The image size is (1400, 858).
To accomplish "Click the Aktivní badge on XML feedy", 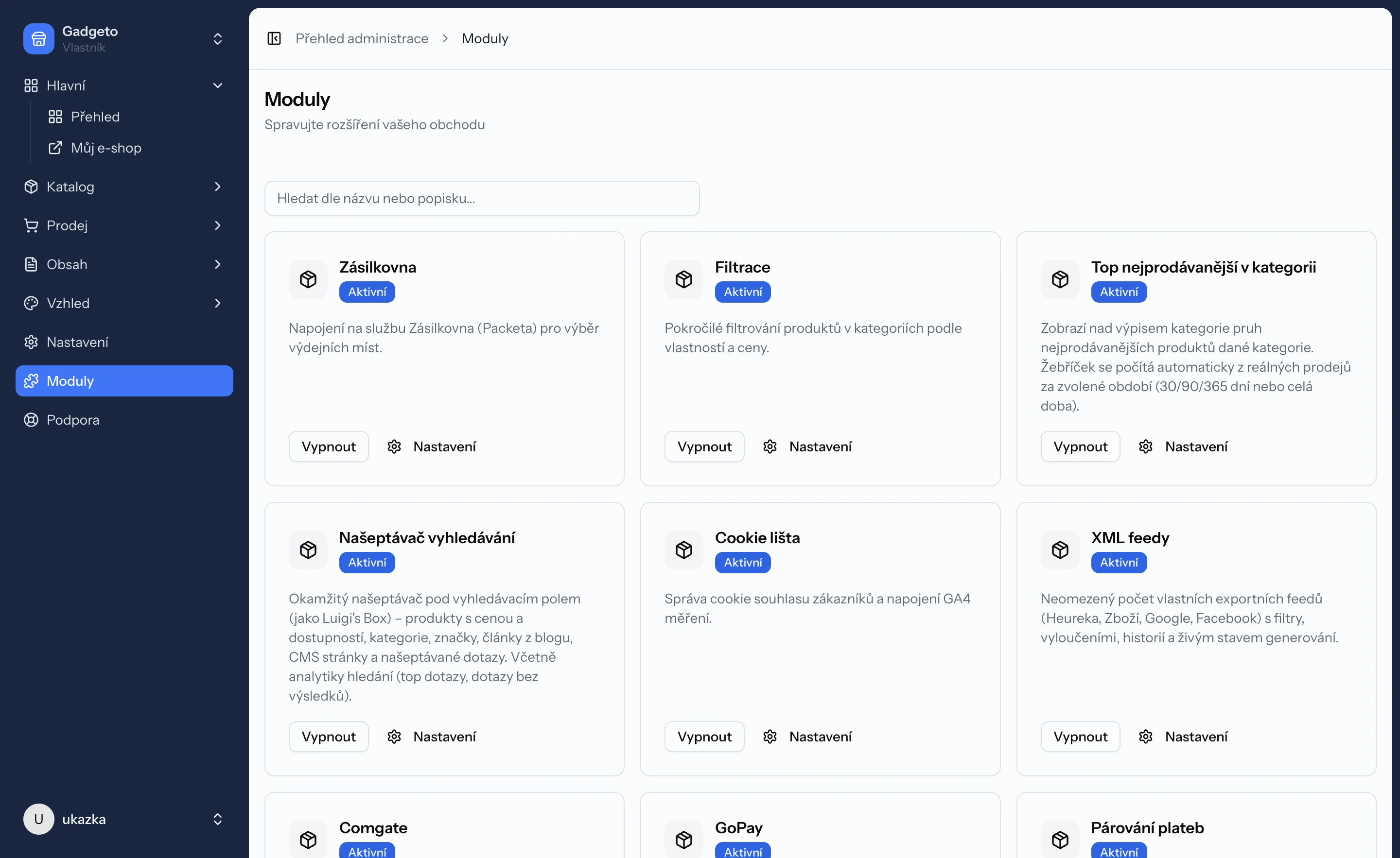I will 1119,563.
